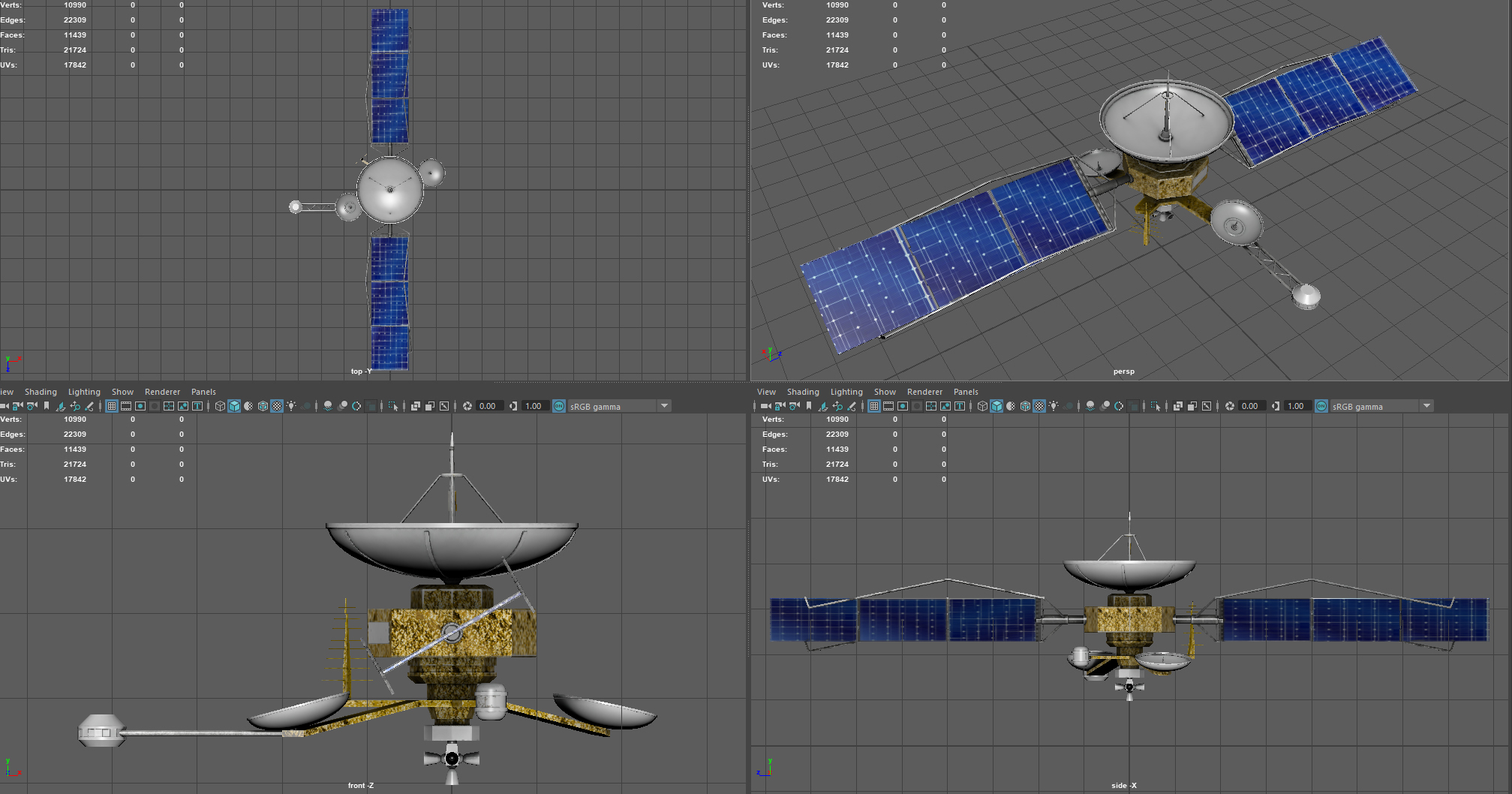Screen dimensions: 1512x794
Task: Toggle grid display in front view
Action: 111,406
